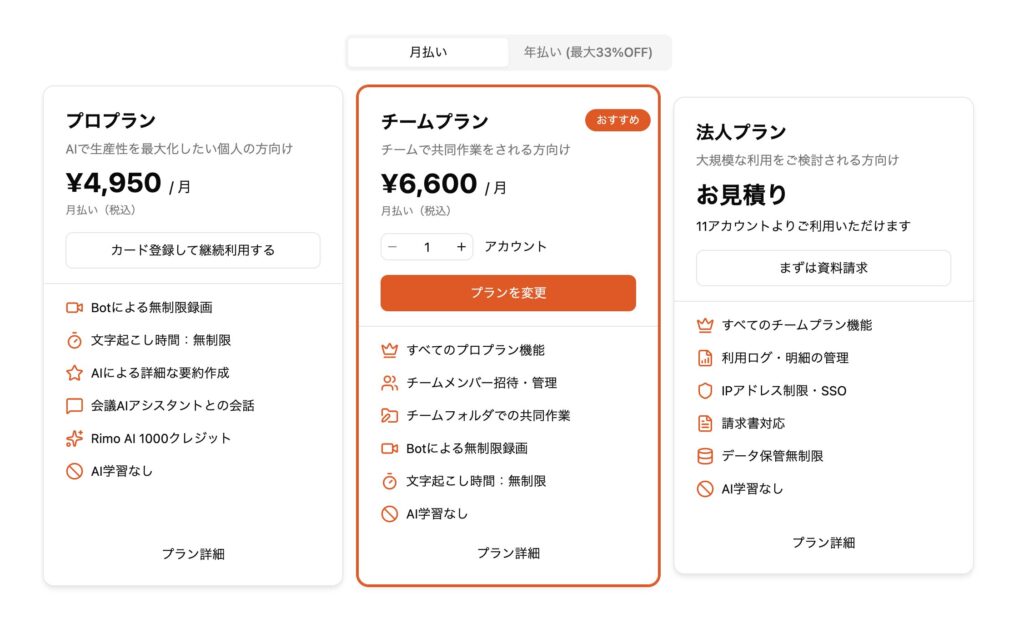Screen dimensions: 1024x618
Task: Click the prohibition icon next to AI学習なし on チームプラン
Action: tap(390, 513)
